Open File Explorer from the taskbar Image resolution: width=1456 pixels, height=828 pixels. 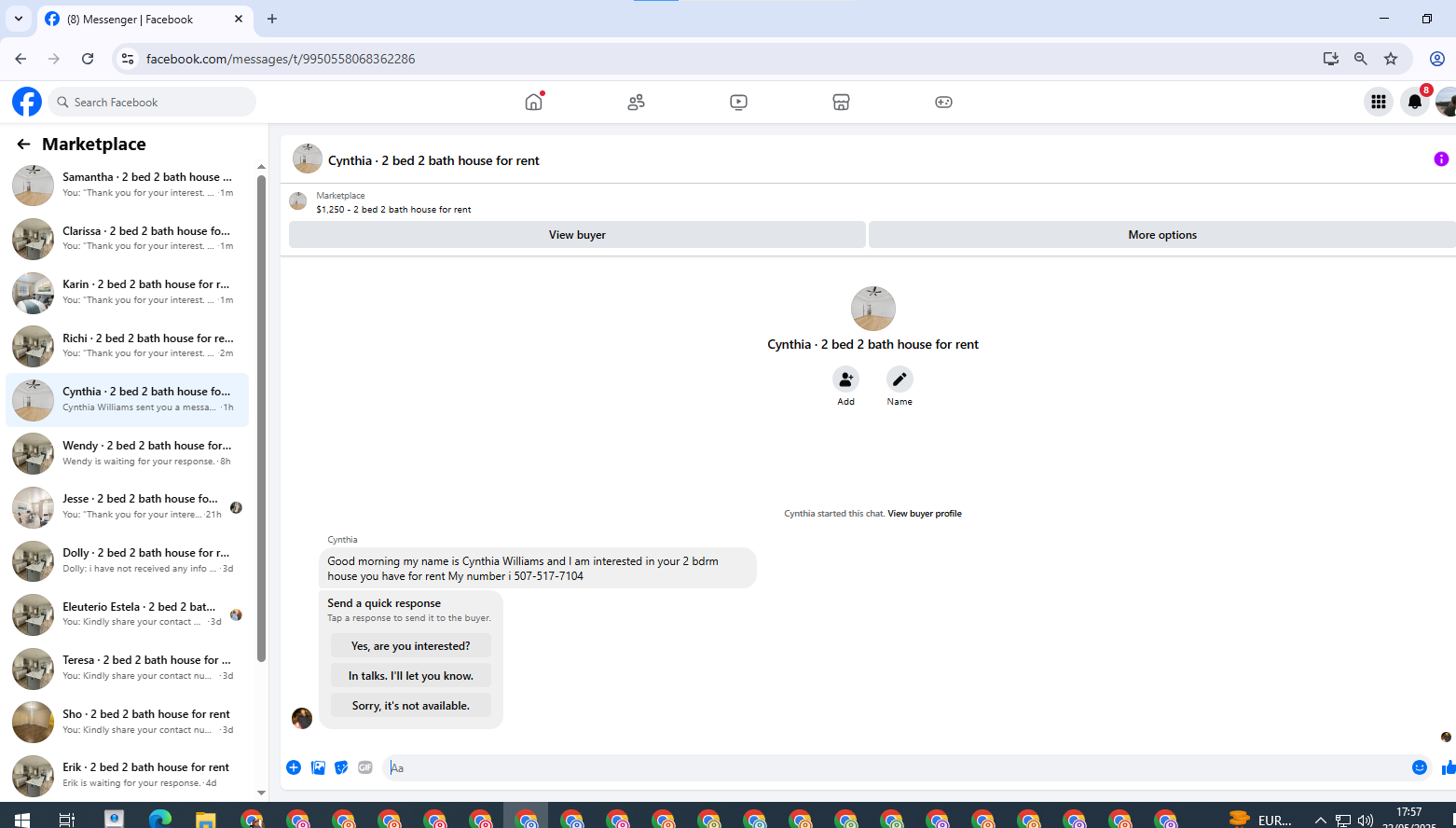tap(205, 819)
